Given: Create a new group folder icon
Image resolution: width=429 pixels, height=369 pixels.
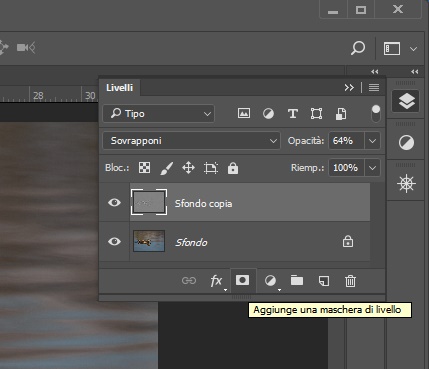Looking at the screenshot, I should tap(297, 281).
